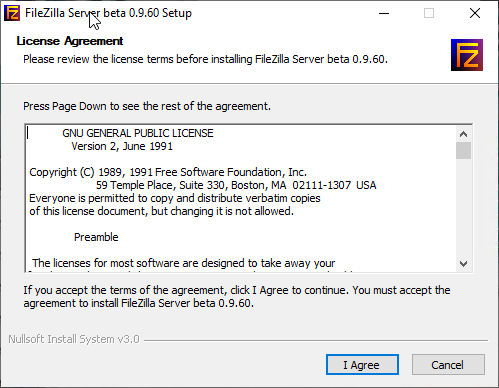The width and height of the screenshot is (499, 388).
Task: Place cursor on GNU GENERAL PUBLIC LICENSE line
Action: (138, 133)
